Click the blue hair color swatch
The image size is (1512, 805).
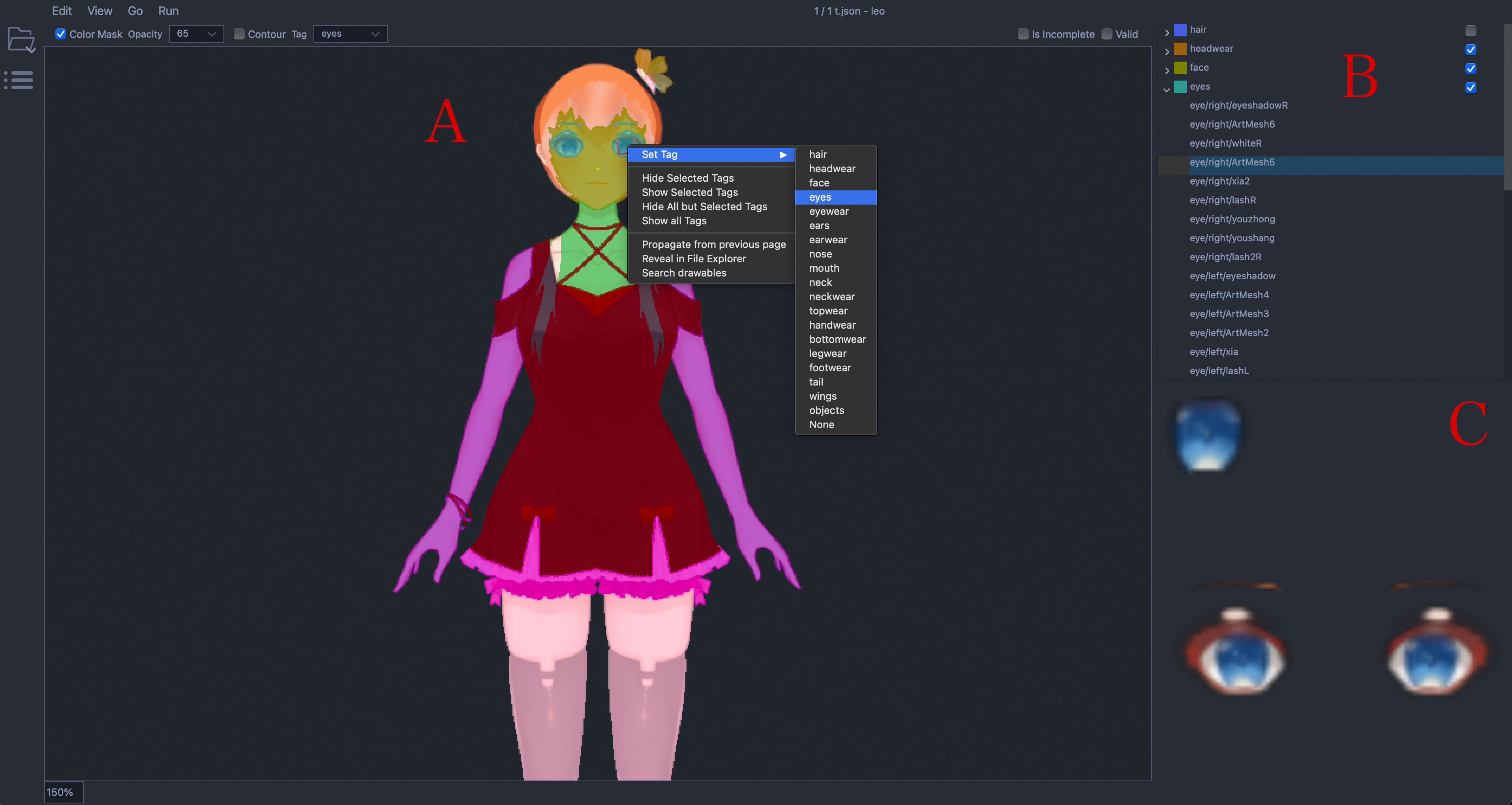1180,30
